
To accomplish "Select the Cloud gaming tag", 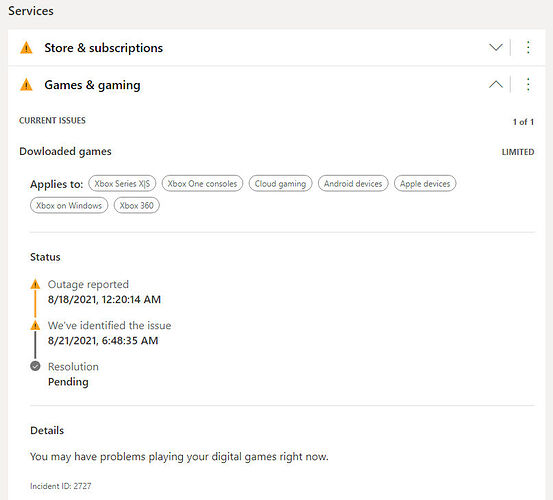I will pyautogui.click(x=280, y=184).
